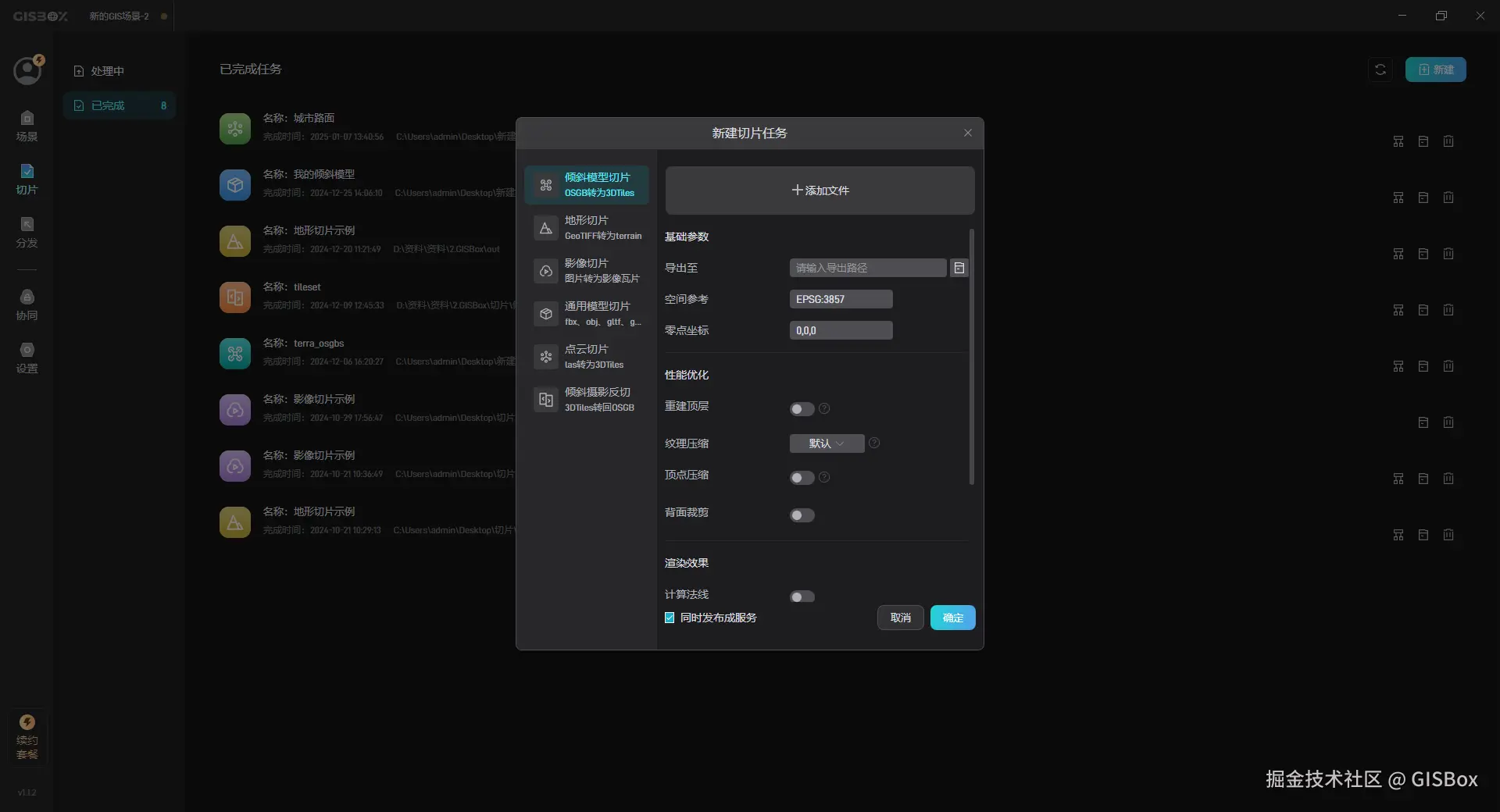The image size is (1500, 812).
Task: Open the folder of the tileset task
Action: point(1423,310)
